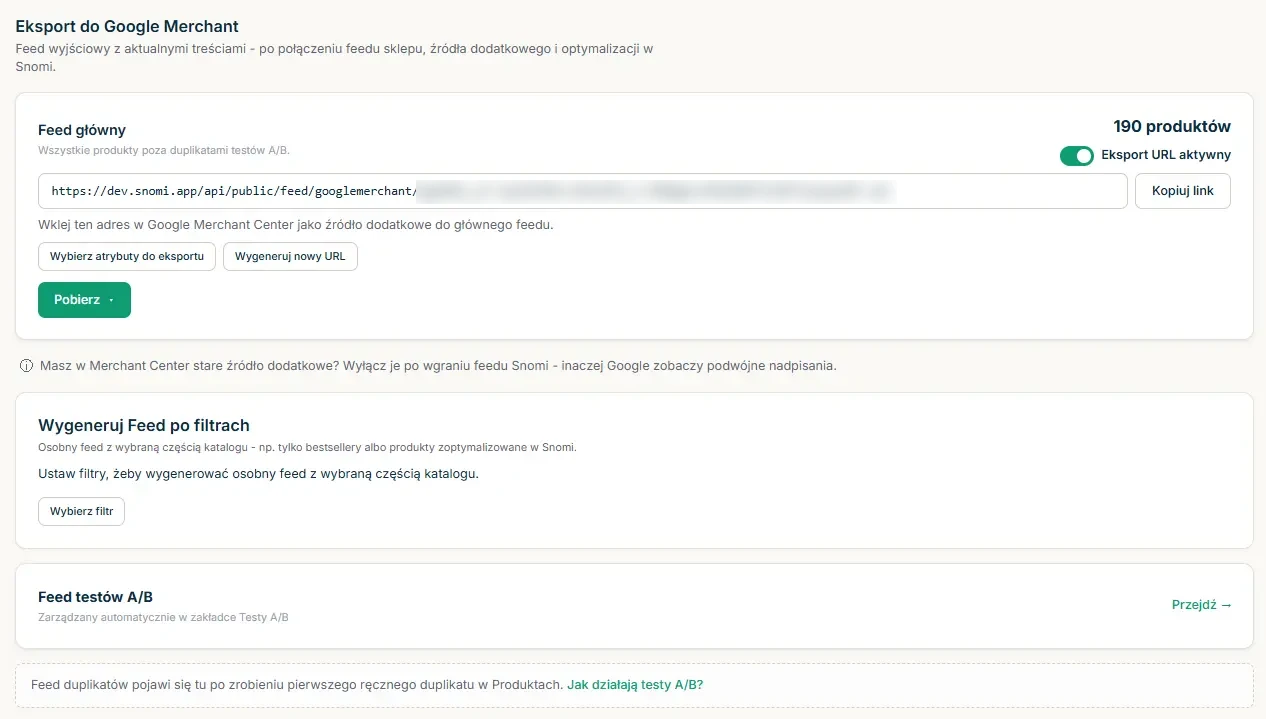The width and height of the screenshot is (1266, 719).
Task: Click text 'Masz w Merchant Center stare źródło dodatkowe?'
Action: (x=188, y=366)
